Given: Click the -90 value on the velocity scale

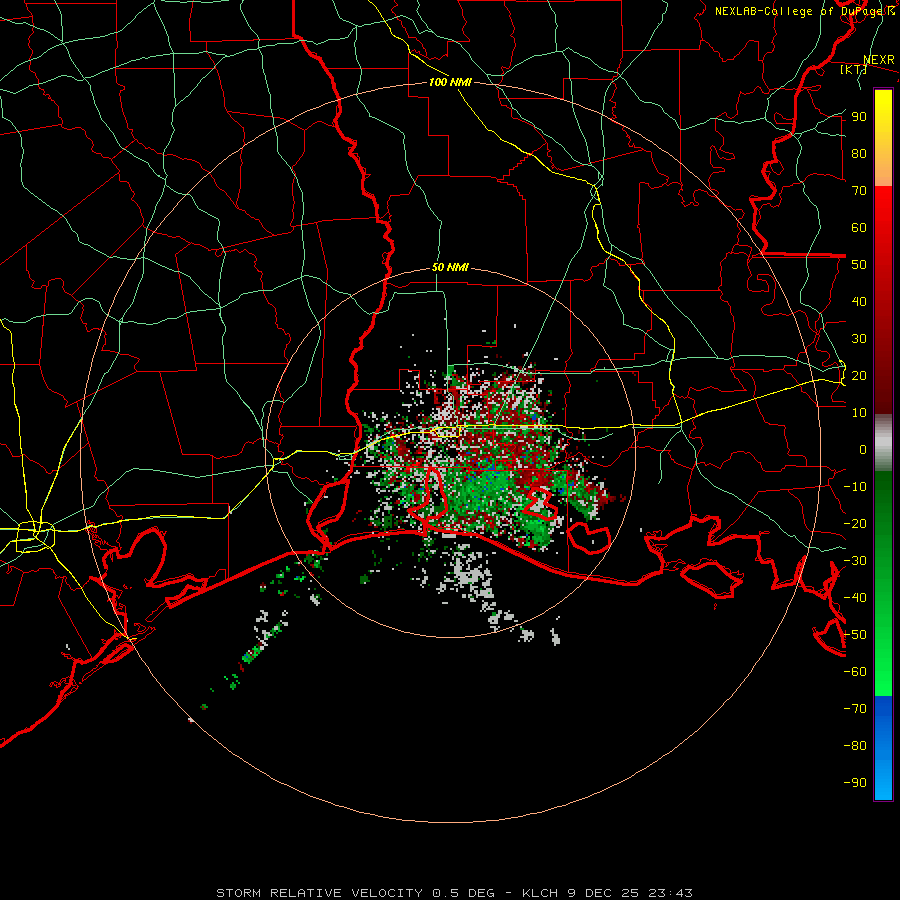Looking at the screenshot, I should point(855,783).
